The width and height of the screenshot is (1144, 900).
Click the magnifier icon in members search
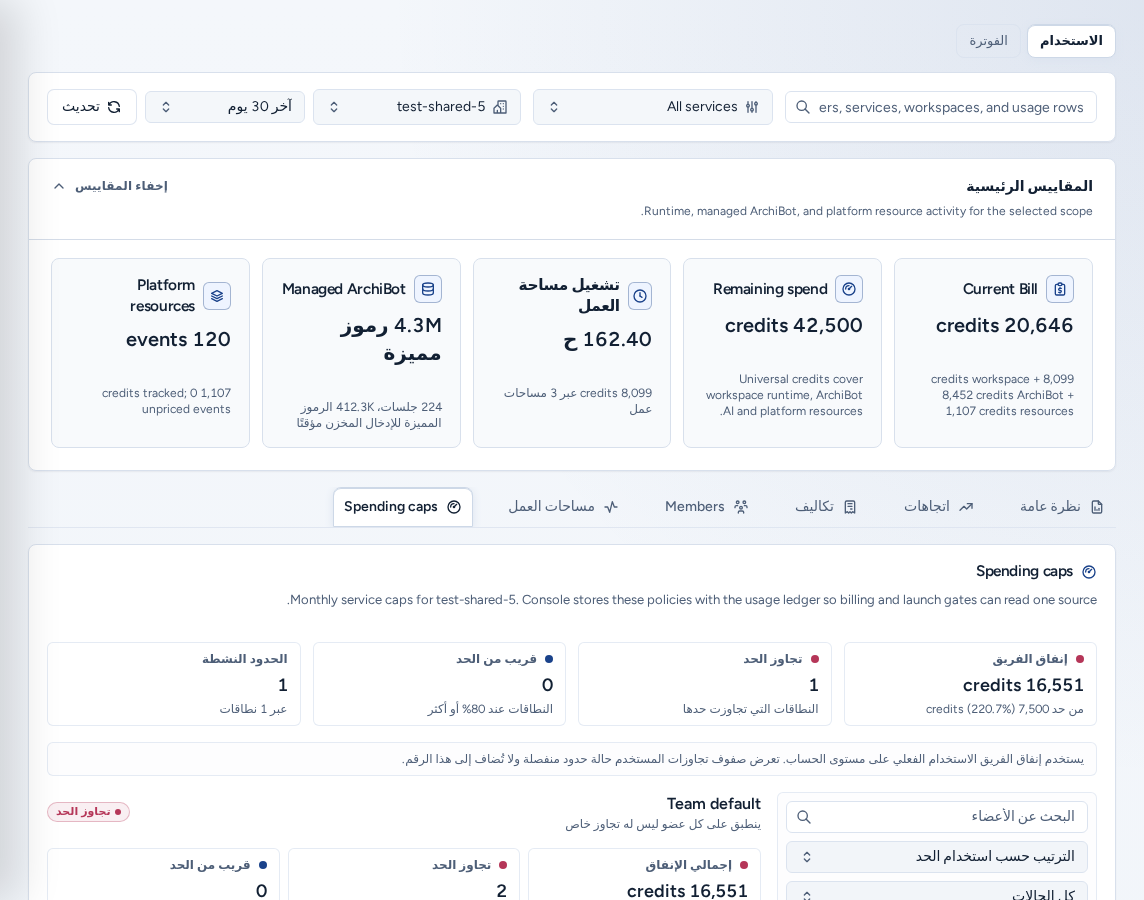pyautogui.click(x=804, y=817)
